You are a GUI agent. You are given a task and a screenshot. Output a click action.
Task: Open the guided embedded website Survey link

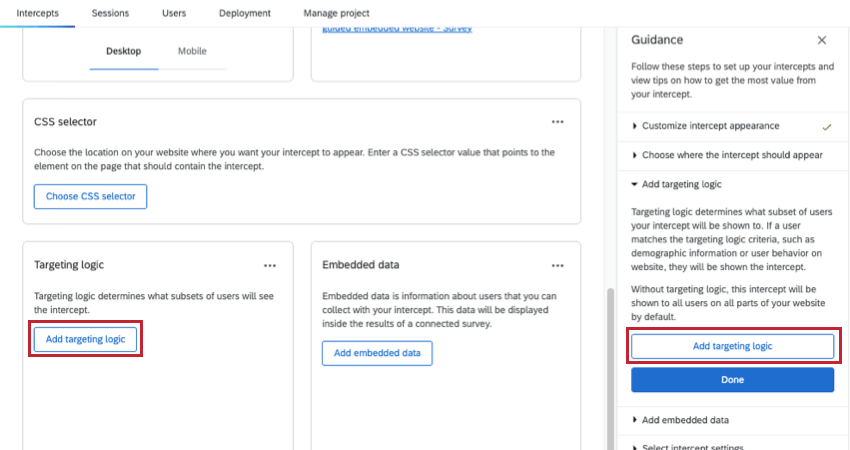397,28
